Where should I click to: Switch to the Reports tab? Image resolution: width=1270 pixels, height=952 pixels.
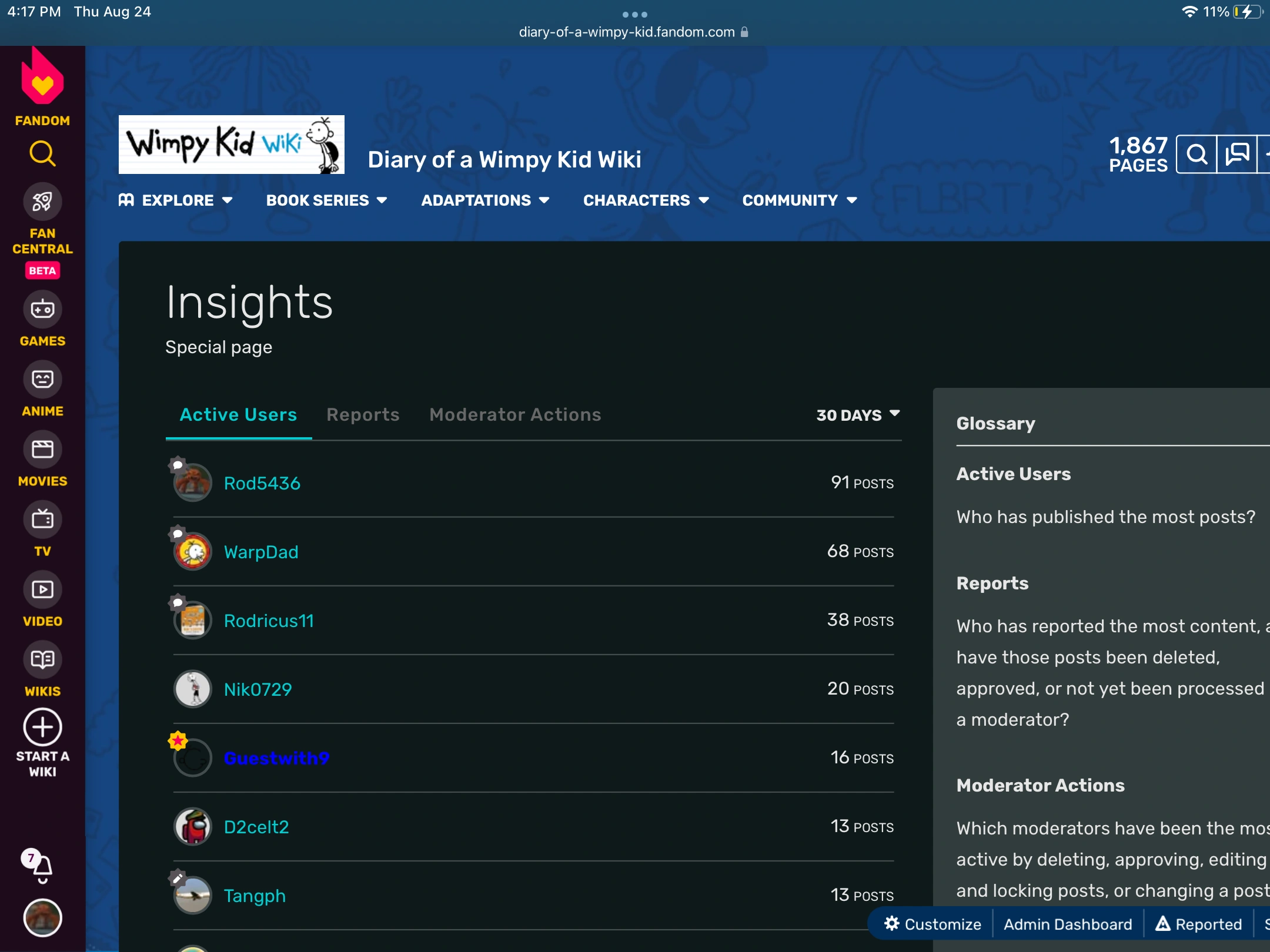coord(363,415)
